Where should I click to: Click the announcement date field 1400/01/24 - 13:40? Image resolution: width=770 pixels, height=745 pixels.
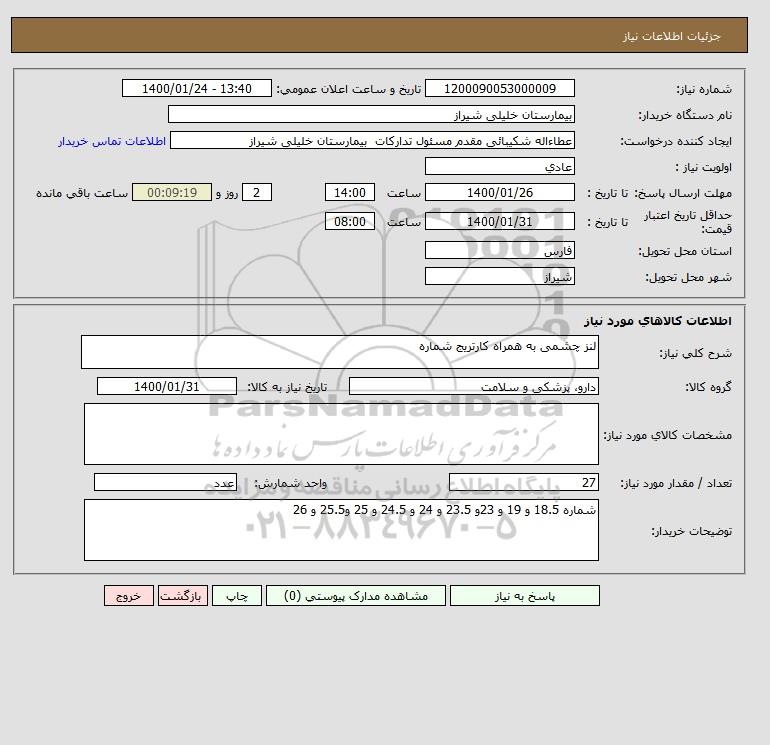(196, 88)
